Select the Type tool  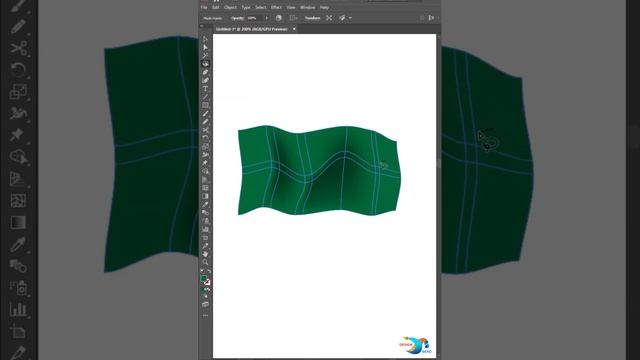click(205, 89)
